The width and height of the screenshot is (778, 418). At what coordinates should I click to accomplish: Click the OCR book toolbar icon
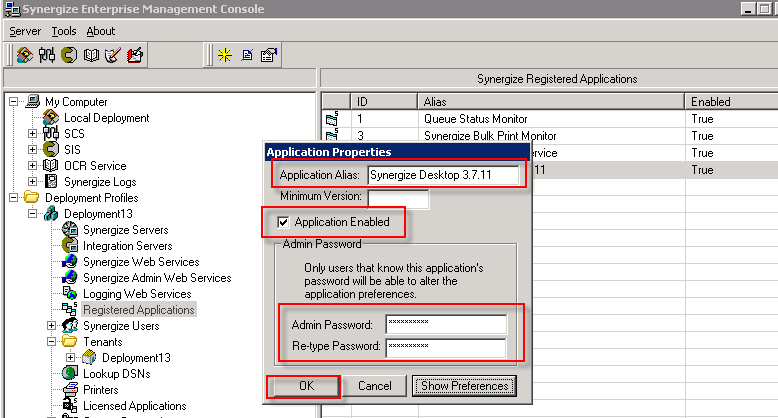pos(91,55)
